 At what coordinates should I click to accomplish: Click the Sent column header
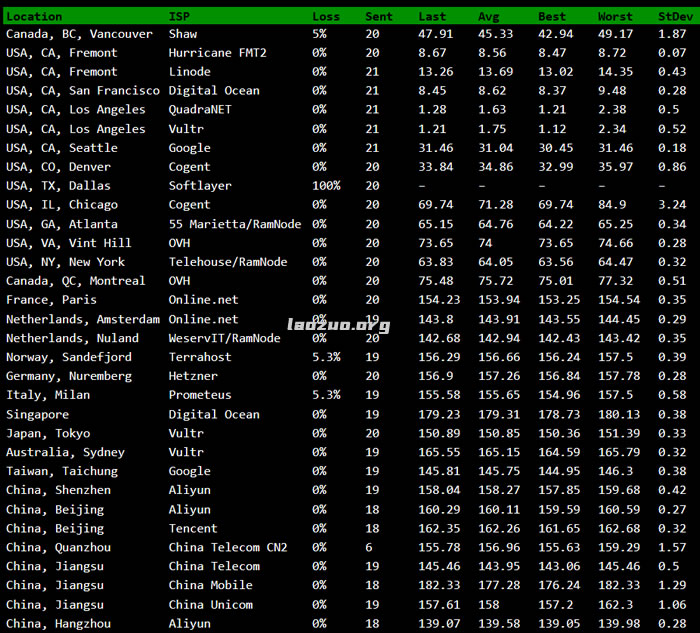pos(379,16)
